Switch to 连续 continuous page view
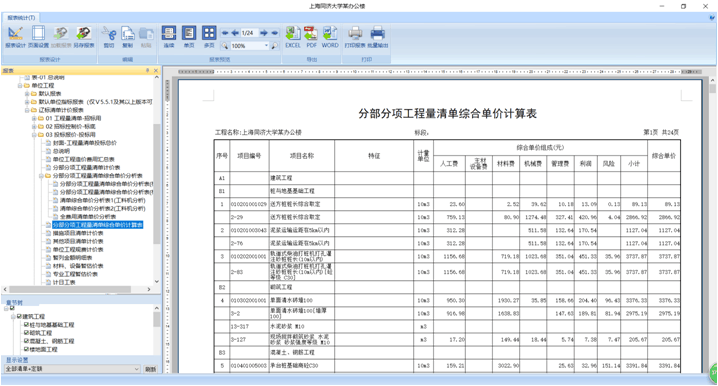The height and width of the screenshot is (386, 718). click(169, 37)
